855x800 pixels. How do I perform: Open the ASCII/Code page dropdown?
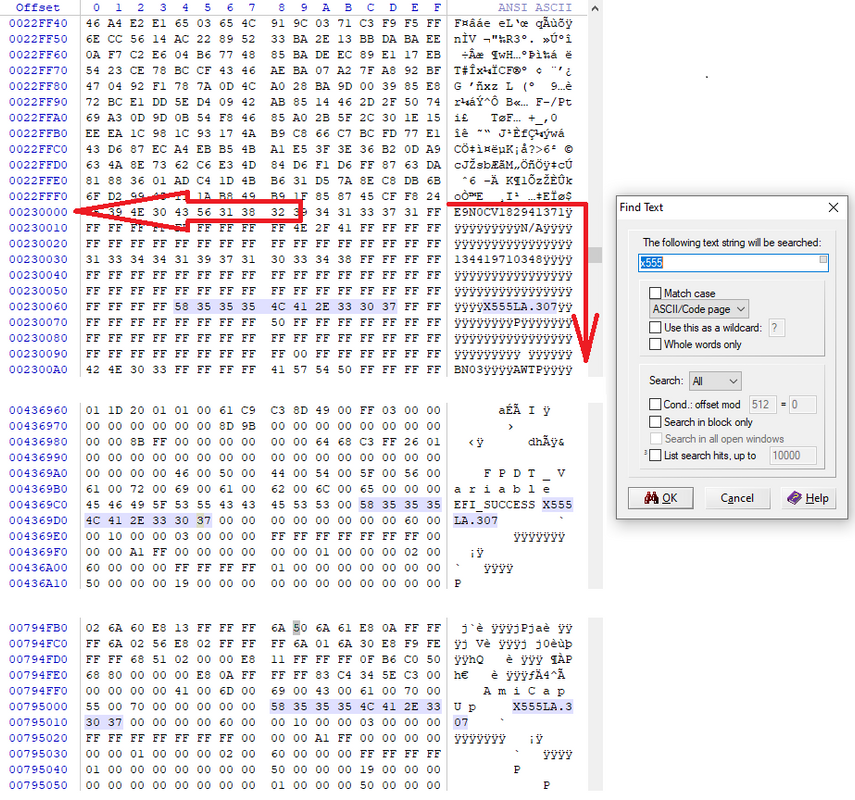point(699,309)
